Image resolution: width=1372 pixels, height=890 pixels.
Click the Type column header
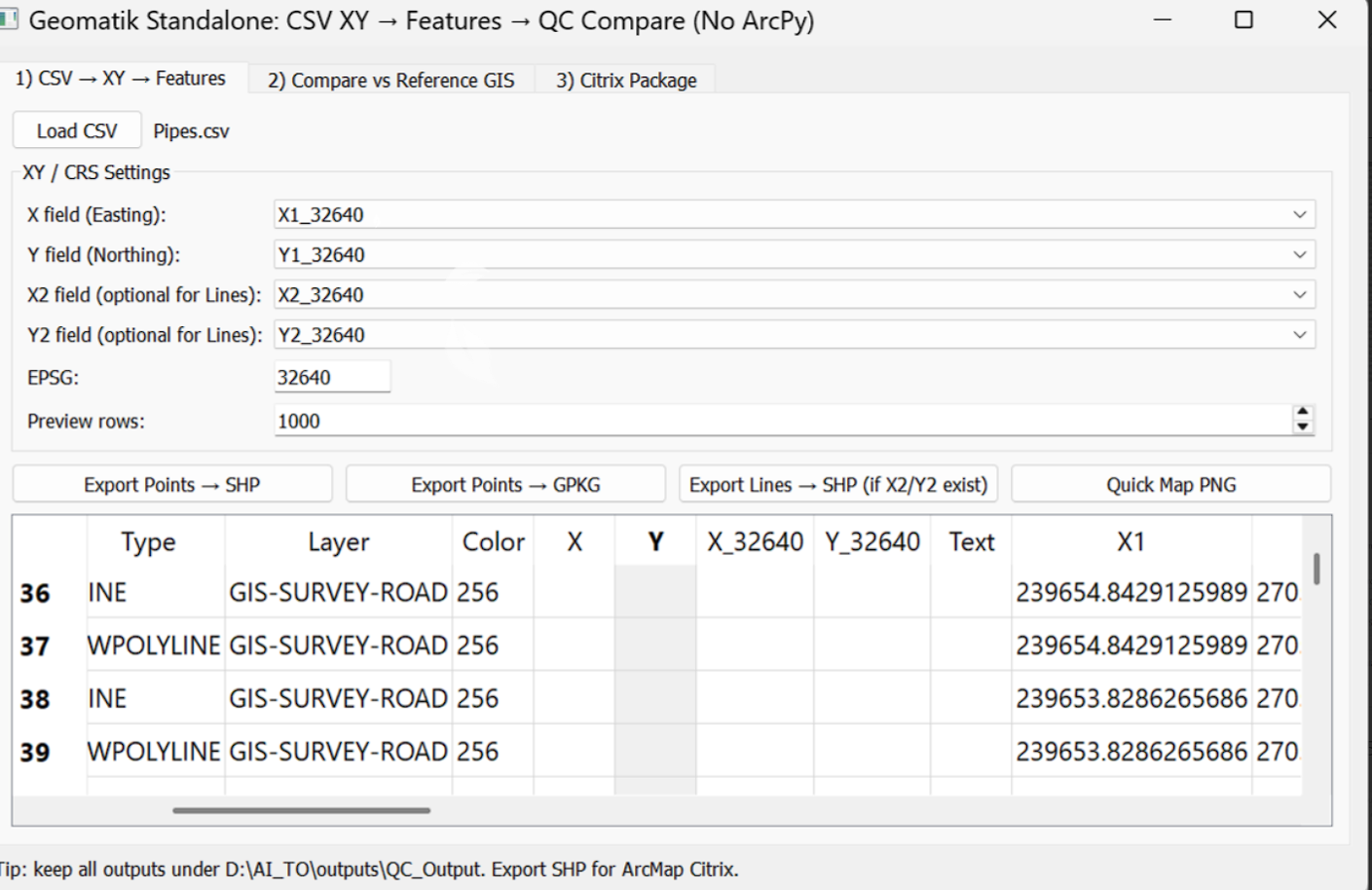coord(148,541)
